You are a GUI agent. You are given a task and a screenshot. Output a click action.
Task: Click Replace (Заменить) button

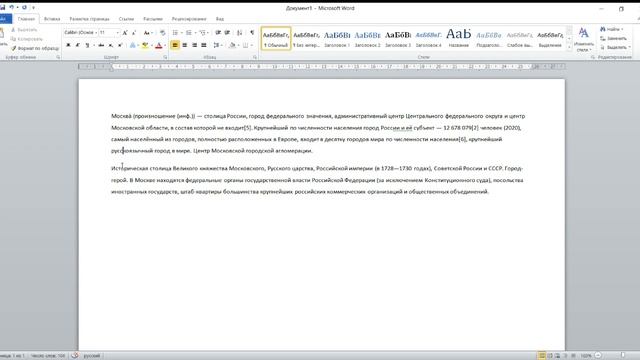click(613, 38)
